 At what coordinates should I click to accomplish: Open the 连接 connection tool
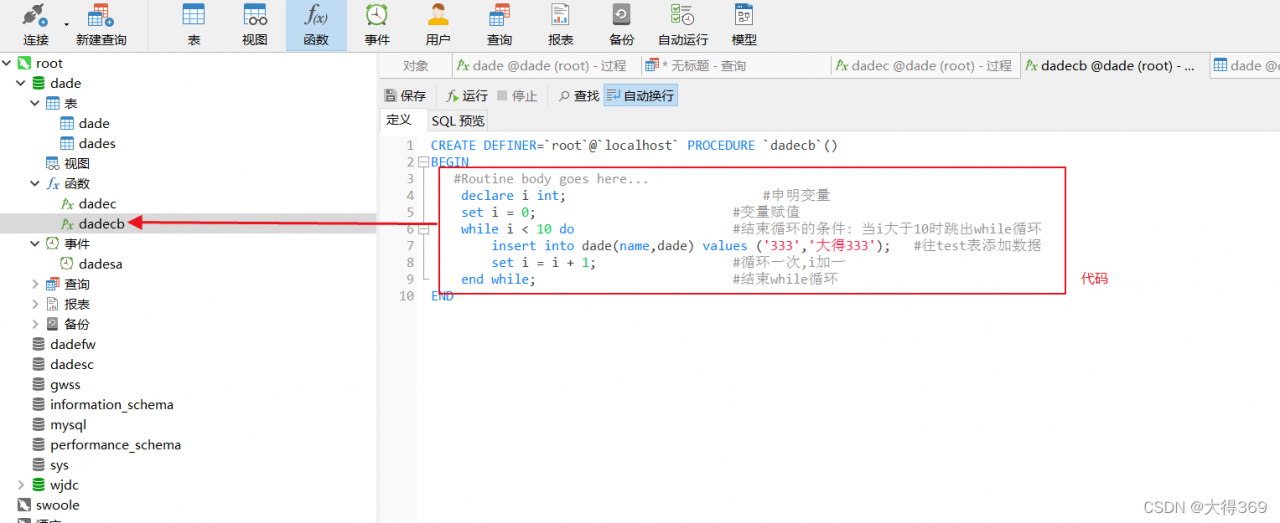[x=36, y=25]
